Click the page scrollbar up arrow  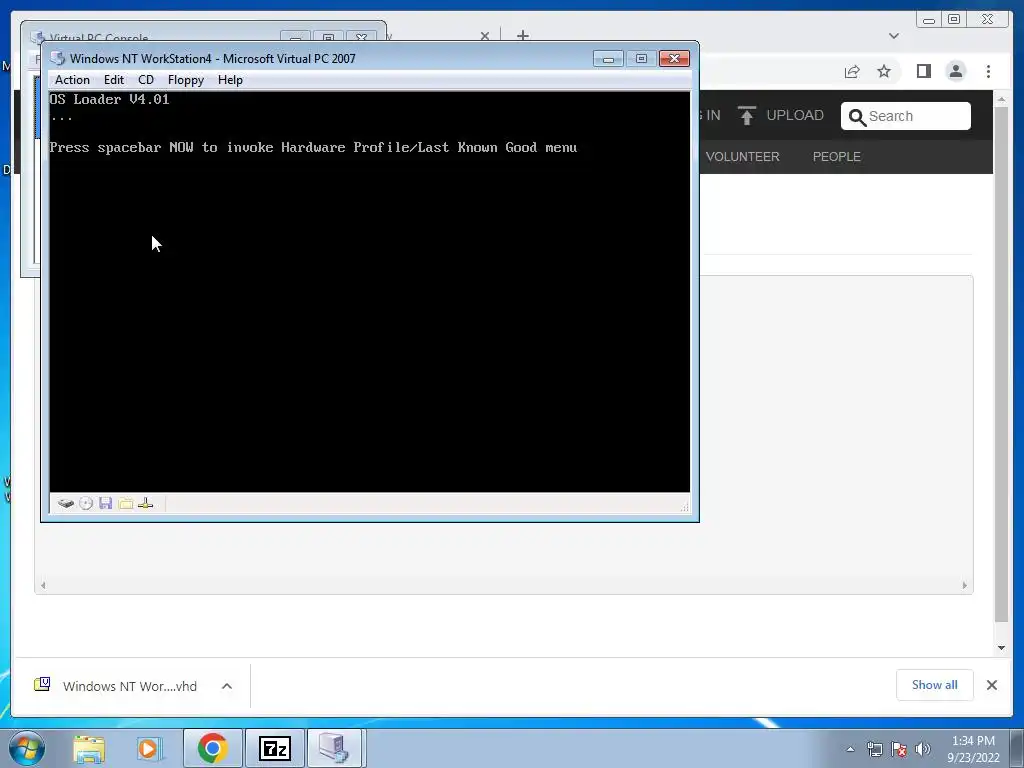pos(1001,99)
